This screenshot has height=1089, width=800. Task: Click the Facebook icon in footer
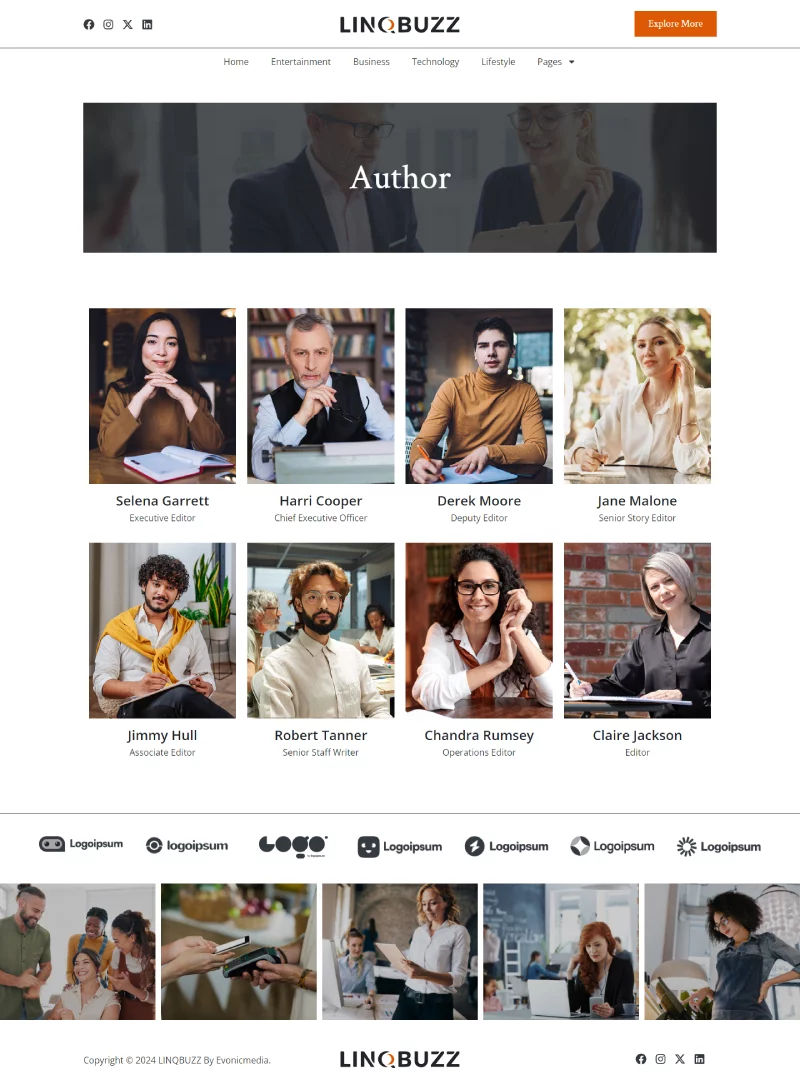tap(641, 1058)
